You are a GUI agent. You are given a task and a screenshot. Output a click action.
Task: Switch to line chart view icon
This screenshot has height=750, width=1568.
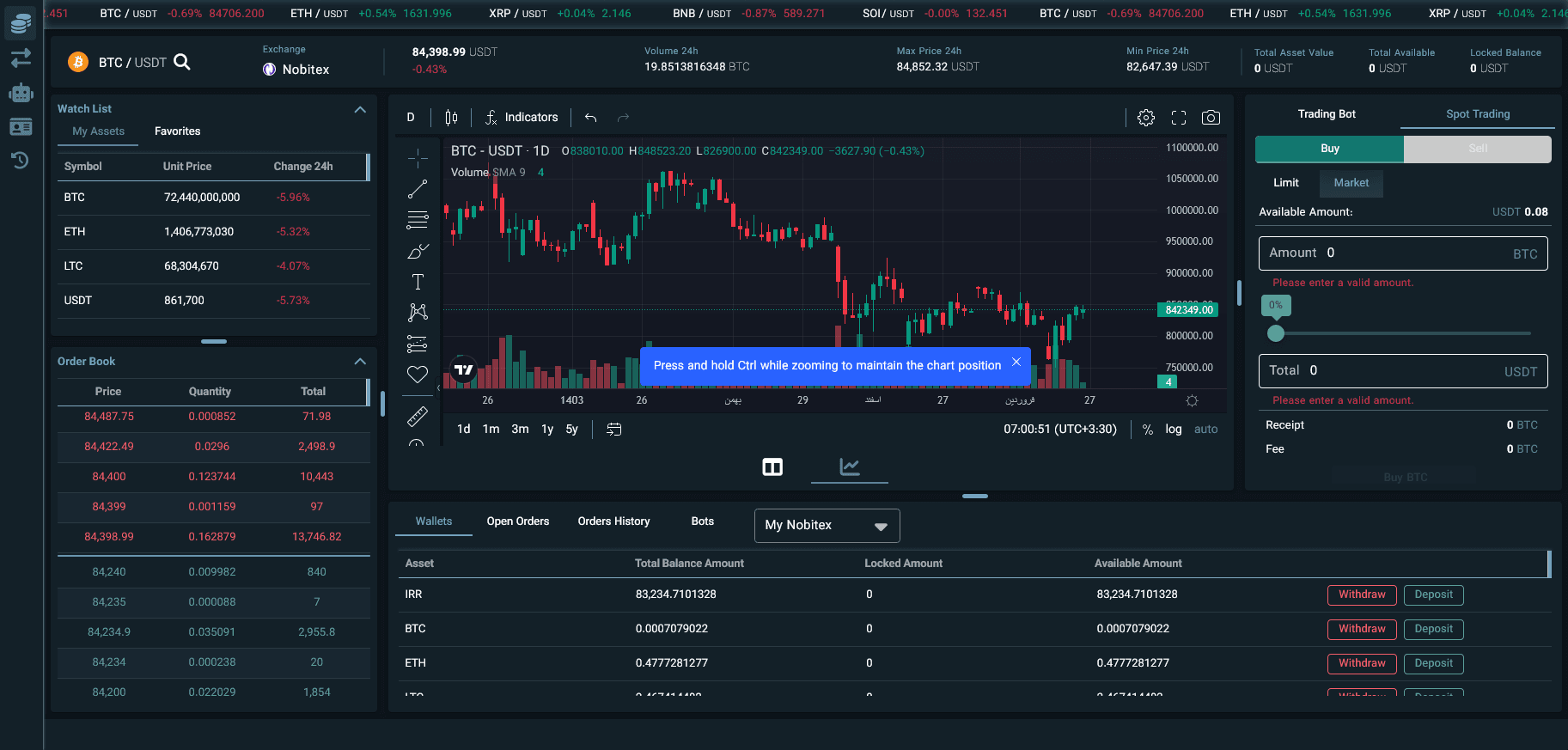(x=850, y=466)
